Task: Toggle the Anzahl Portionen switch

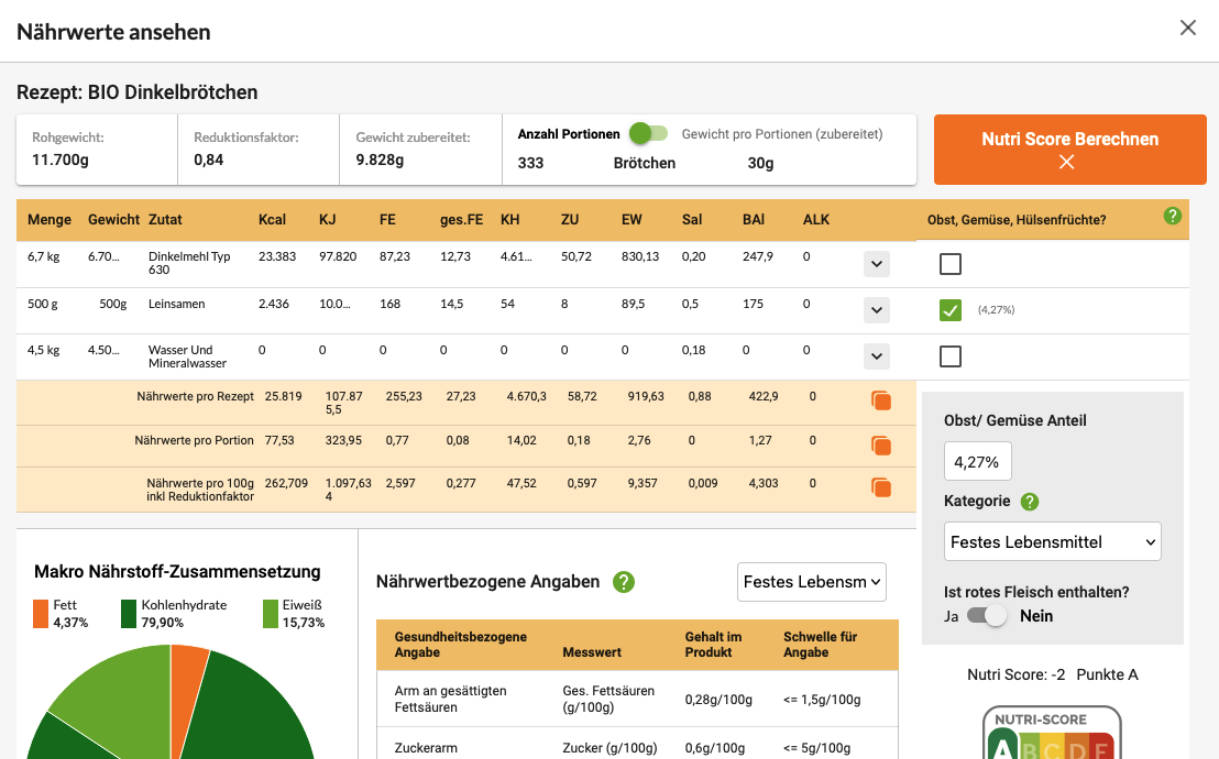Action: pyautogui.click(x=649, y=133)
